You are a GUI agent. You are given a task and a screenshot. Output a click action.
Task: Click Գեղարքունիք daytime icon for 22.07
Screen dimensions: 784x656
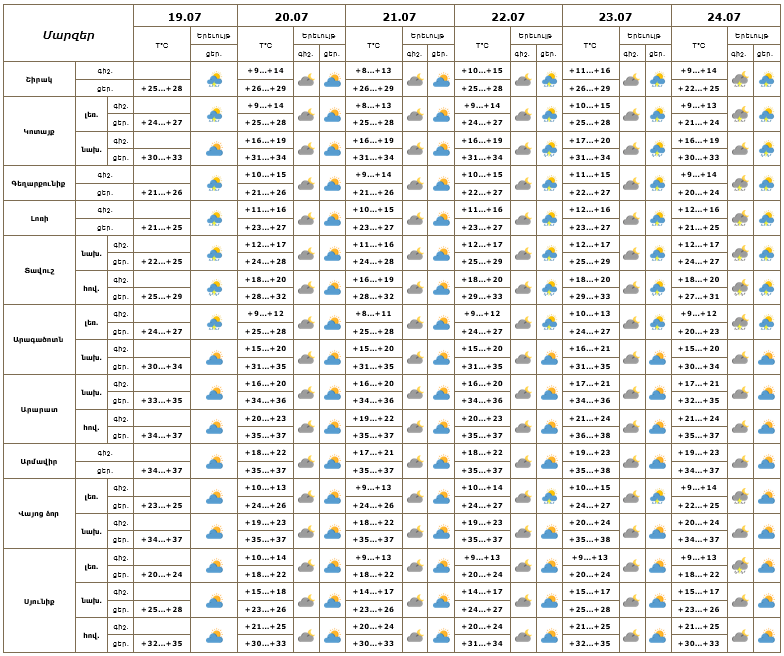coord(550,184)
